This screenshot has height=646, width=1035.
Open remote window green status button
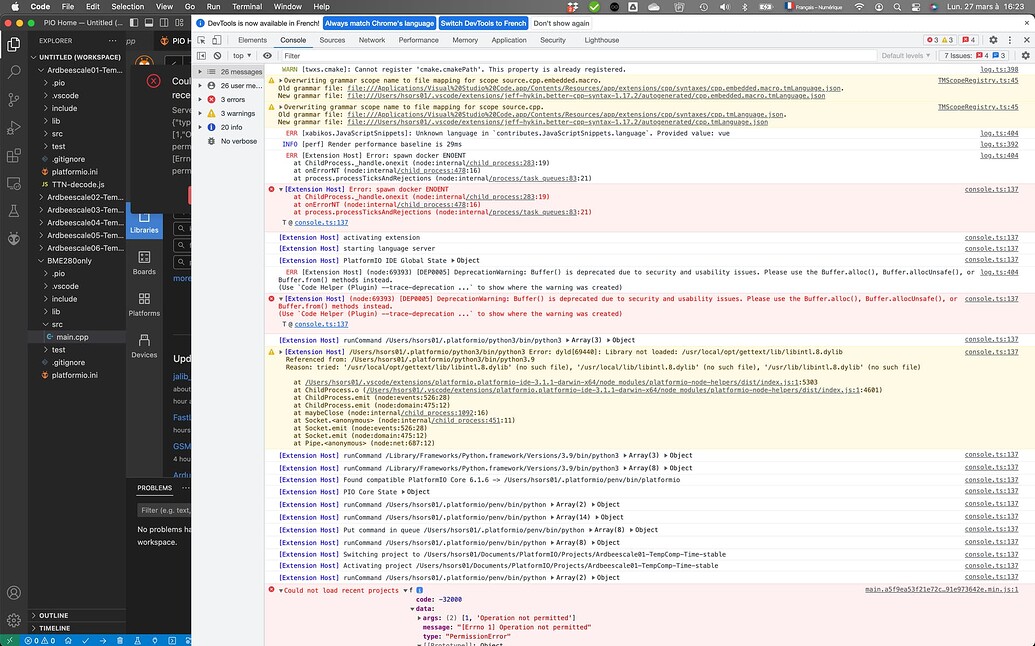(x=9, y=640)
